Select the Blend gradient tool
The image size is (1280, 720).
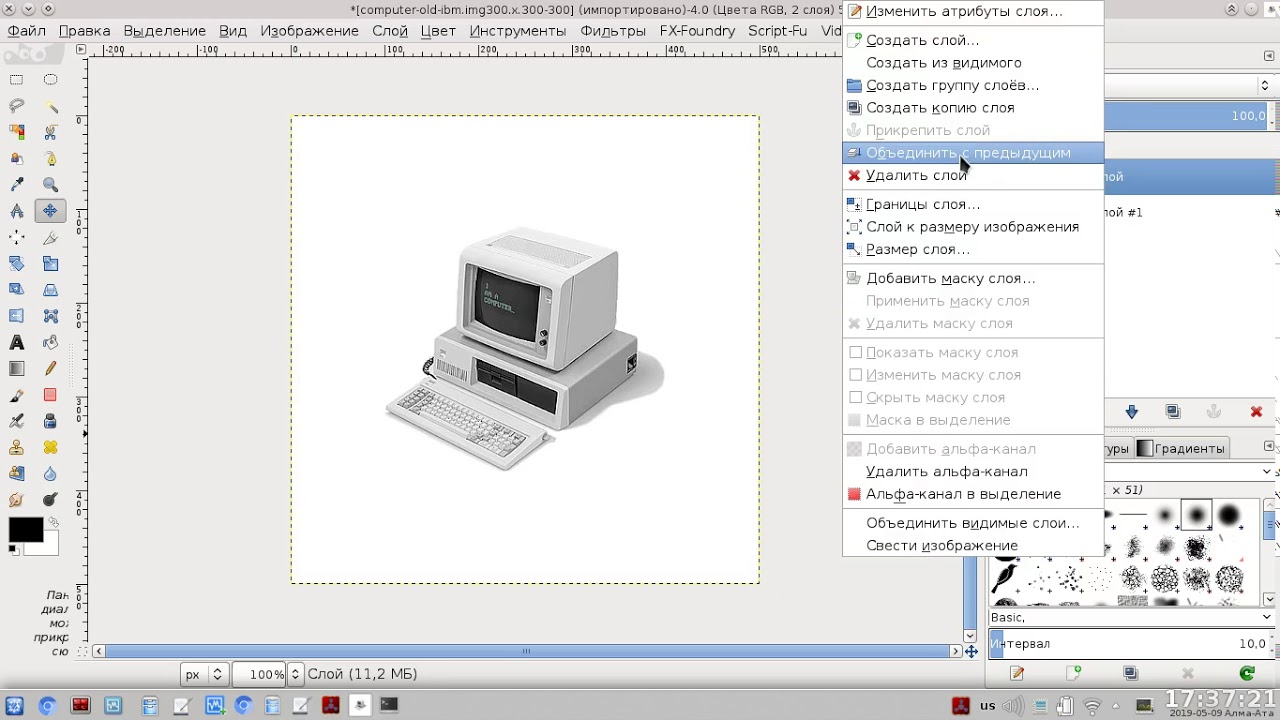coord(17,369)
